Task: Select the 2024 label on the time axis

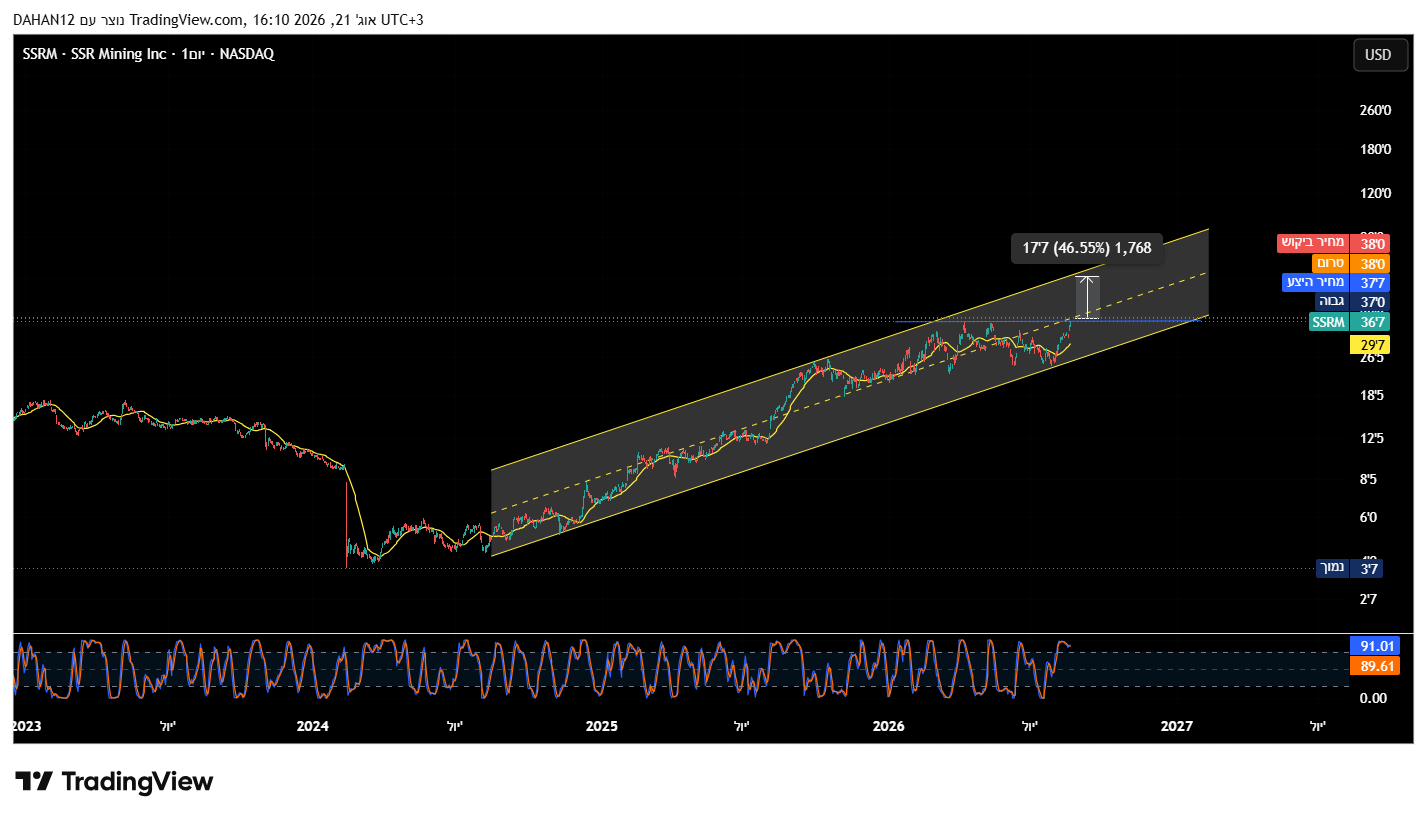Action: pyautogui.click(x=313, y=726)
